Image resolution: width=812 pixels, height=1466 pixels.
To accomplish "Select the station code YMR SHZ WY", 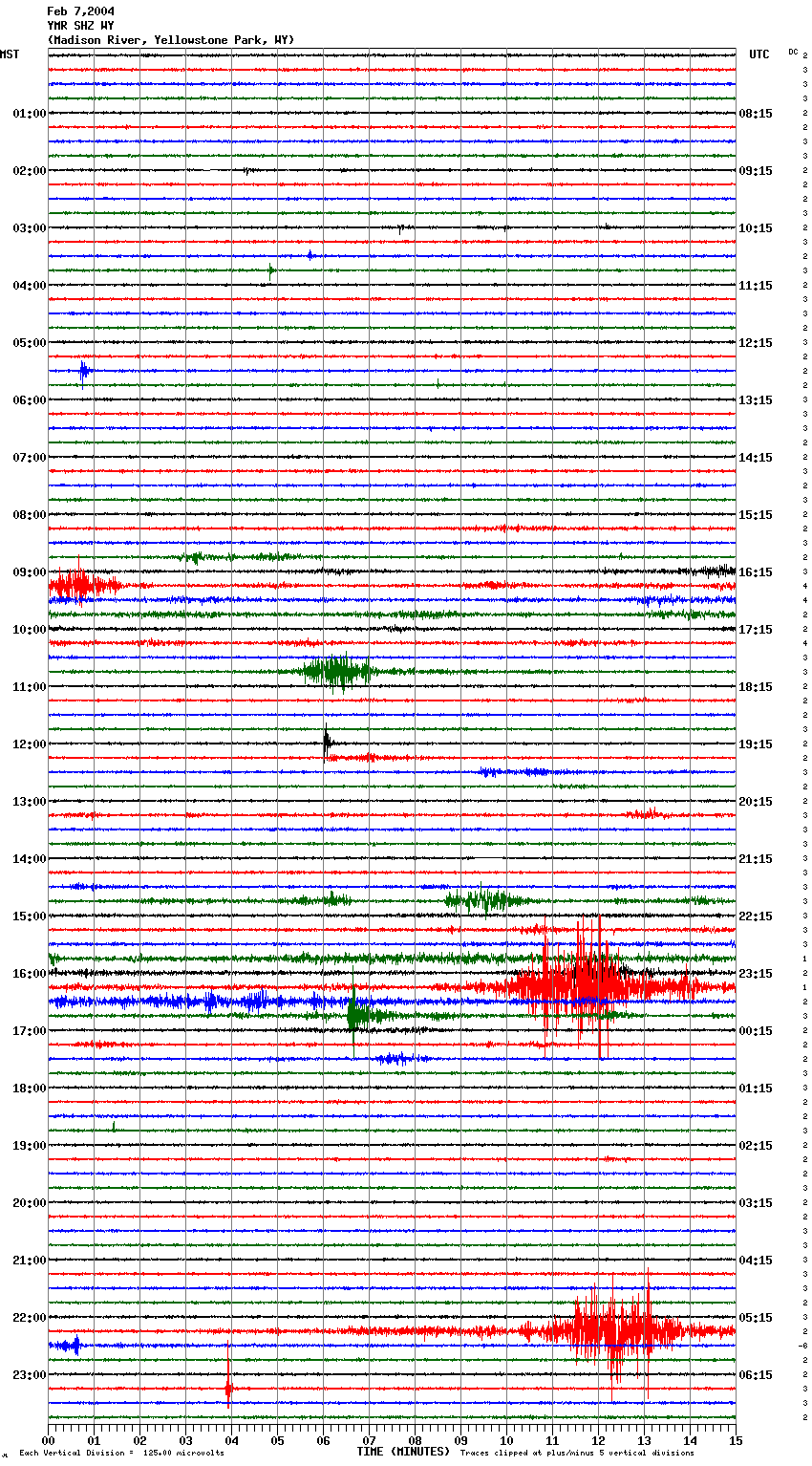I will pyautogui.click(x=80, y=26).
